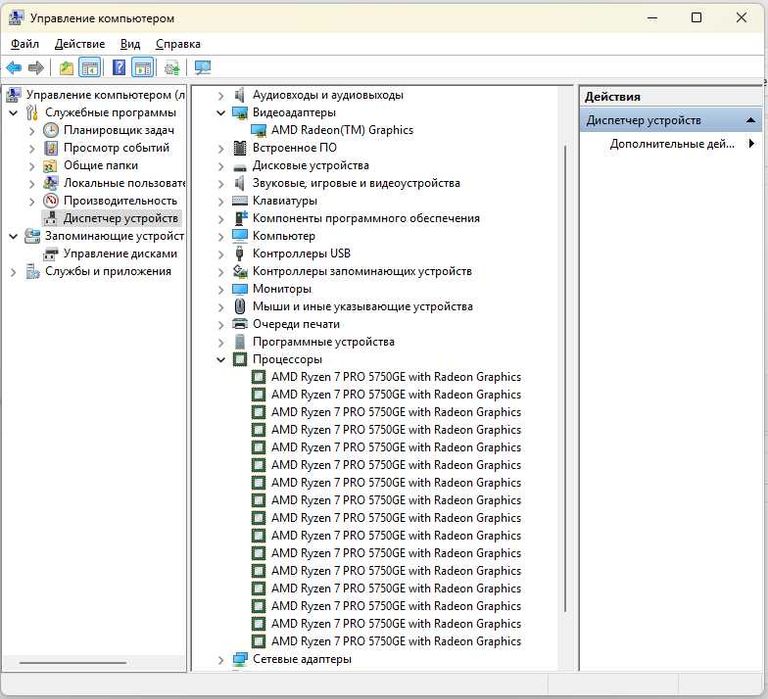This screenshot has height=699, width=768.
Task: Click the Update driver toolbar icon
Action: click(x=172, y=68)
